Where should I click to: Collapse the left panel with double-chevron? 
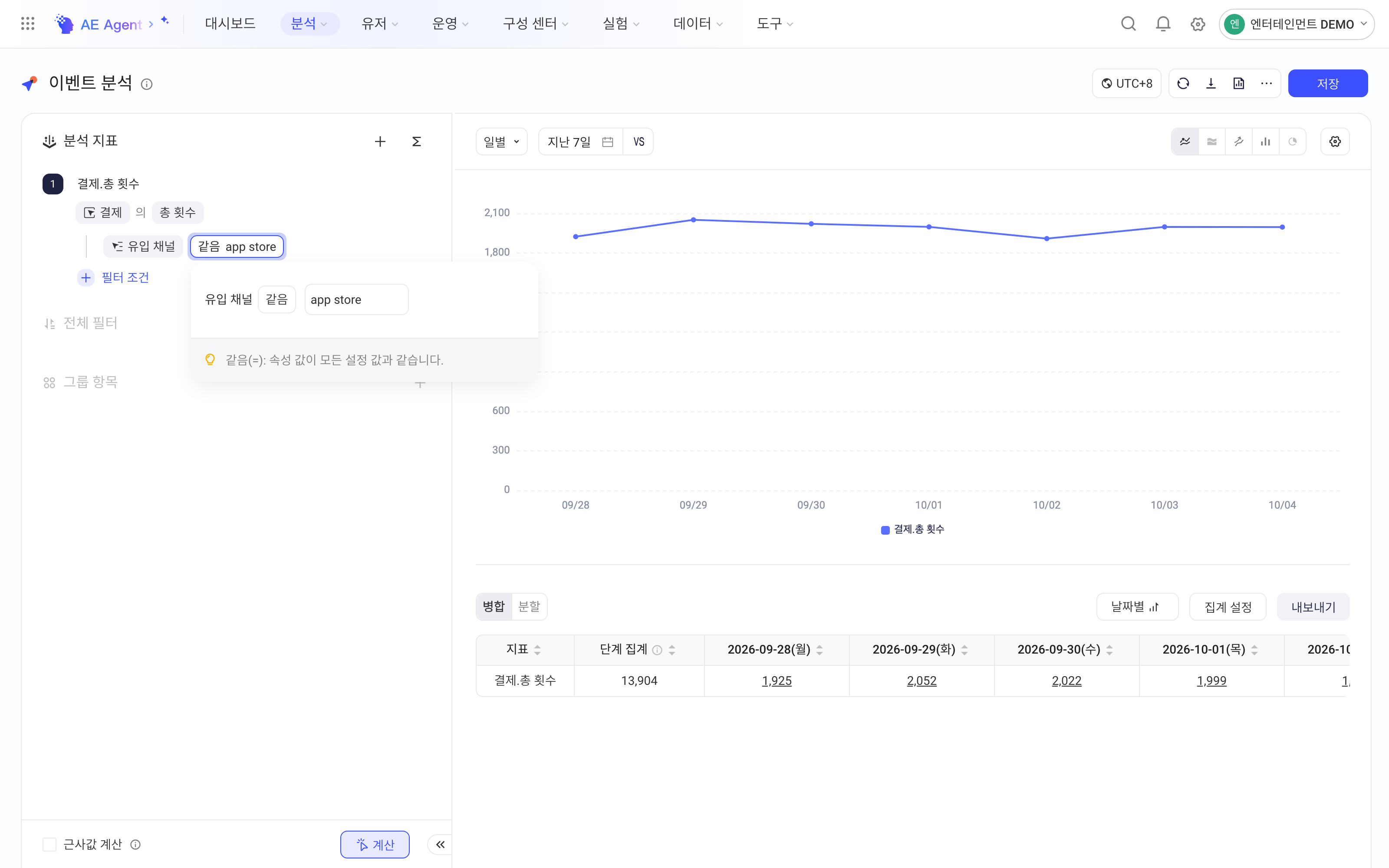(x=440, y=844)
